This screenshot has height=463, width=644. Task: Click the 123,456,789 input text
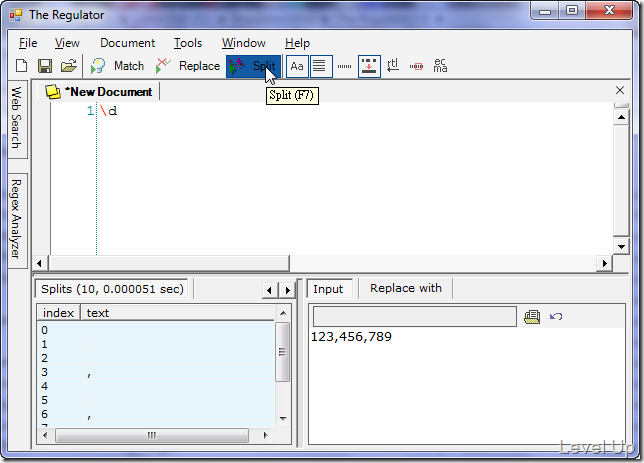point(351,337)
